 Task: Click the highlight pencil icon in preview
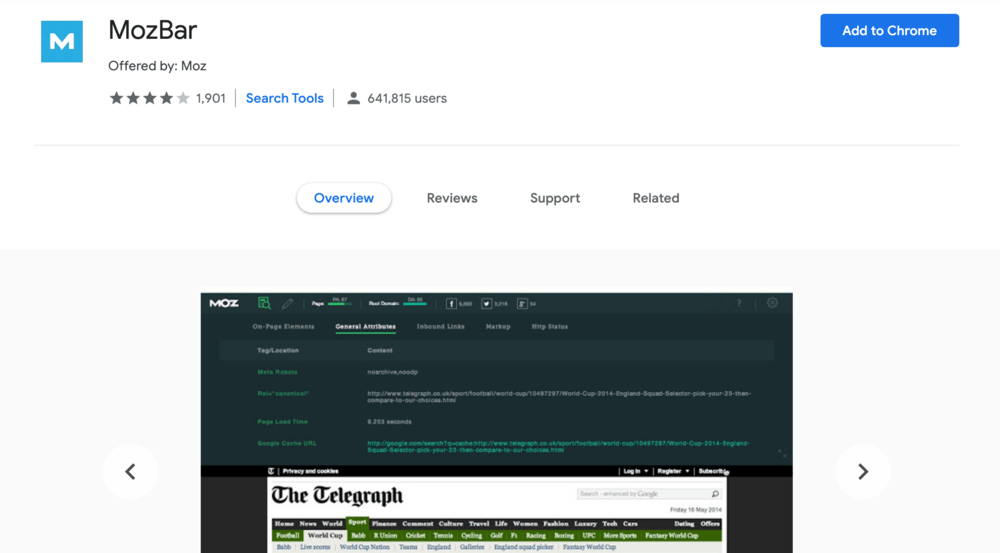coord(288,304)
